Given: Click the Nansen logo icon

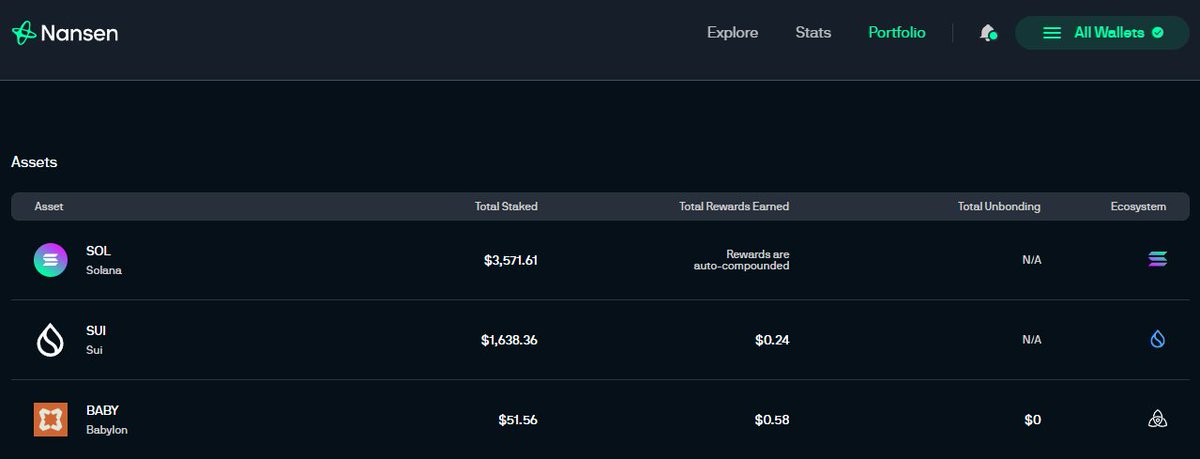Looking at the screenshot, I should tap(24, 33).
